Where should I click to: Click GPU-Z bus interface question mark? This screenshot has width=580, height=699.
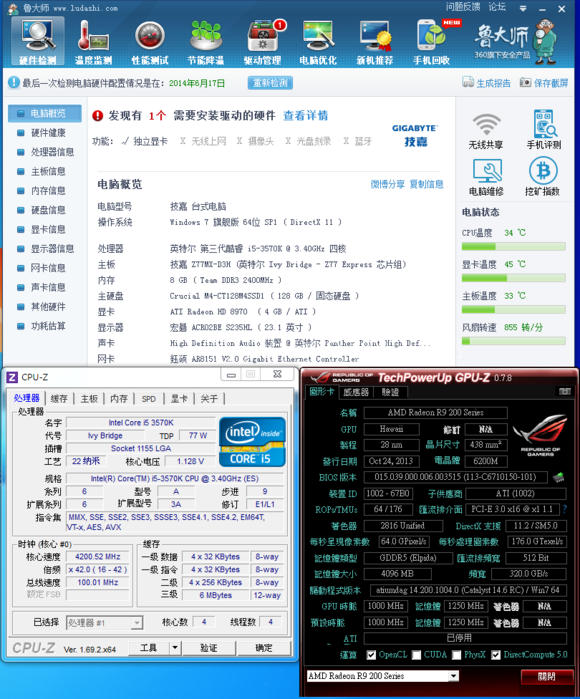(x=565, y=509)
